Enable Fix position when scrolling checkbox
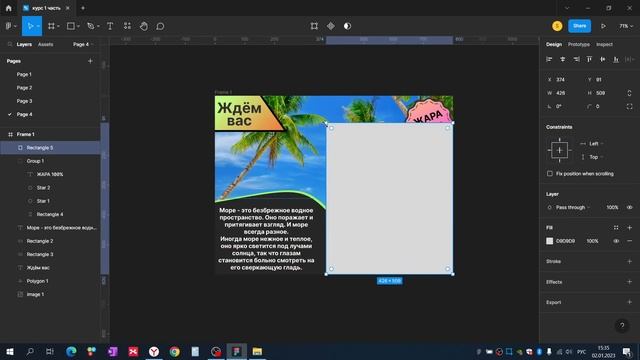Image resolution: width=640 pixels, height=360 pixels. pyautogui.click(x=550, y=173)
